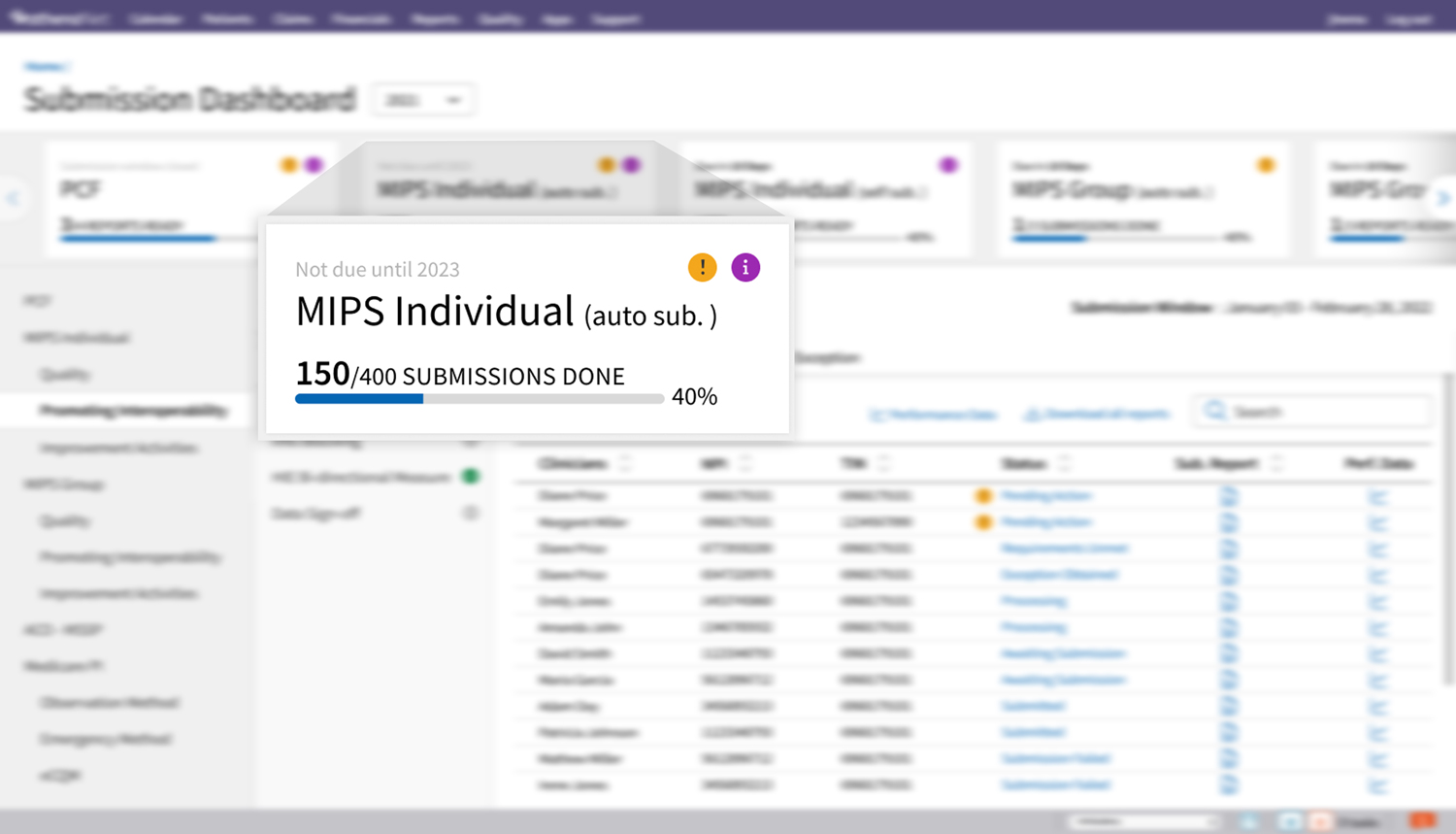Select Observation Method in the left sidebar

click(109, 703)
